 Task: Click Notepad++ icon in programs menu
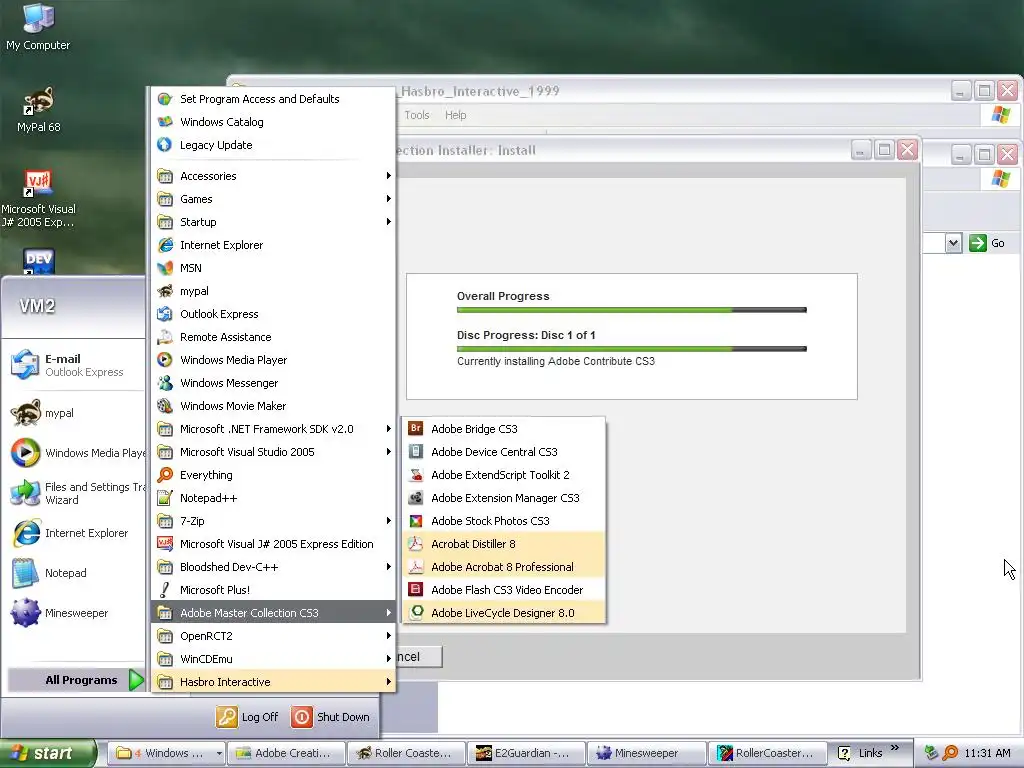165,498
